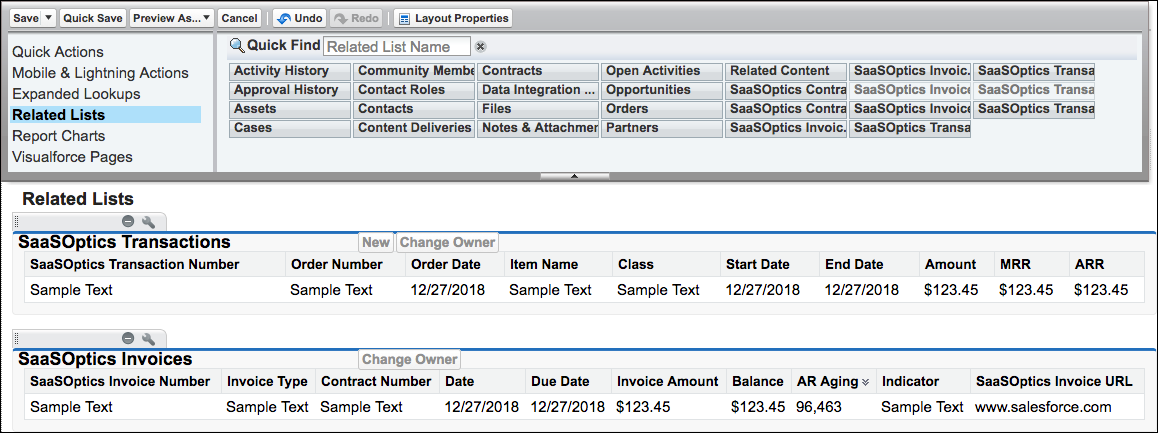The height and width of the screenshot is (433, 1158).
Task: Select Expanded Lookups category
Action: pos(76,94)
